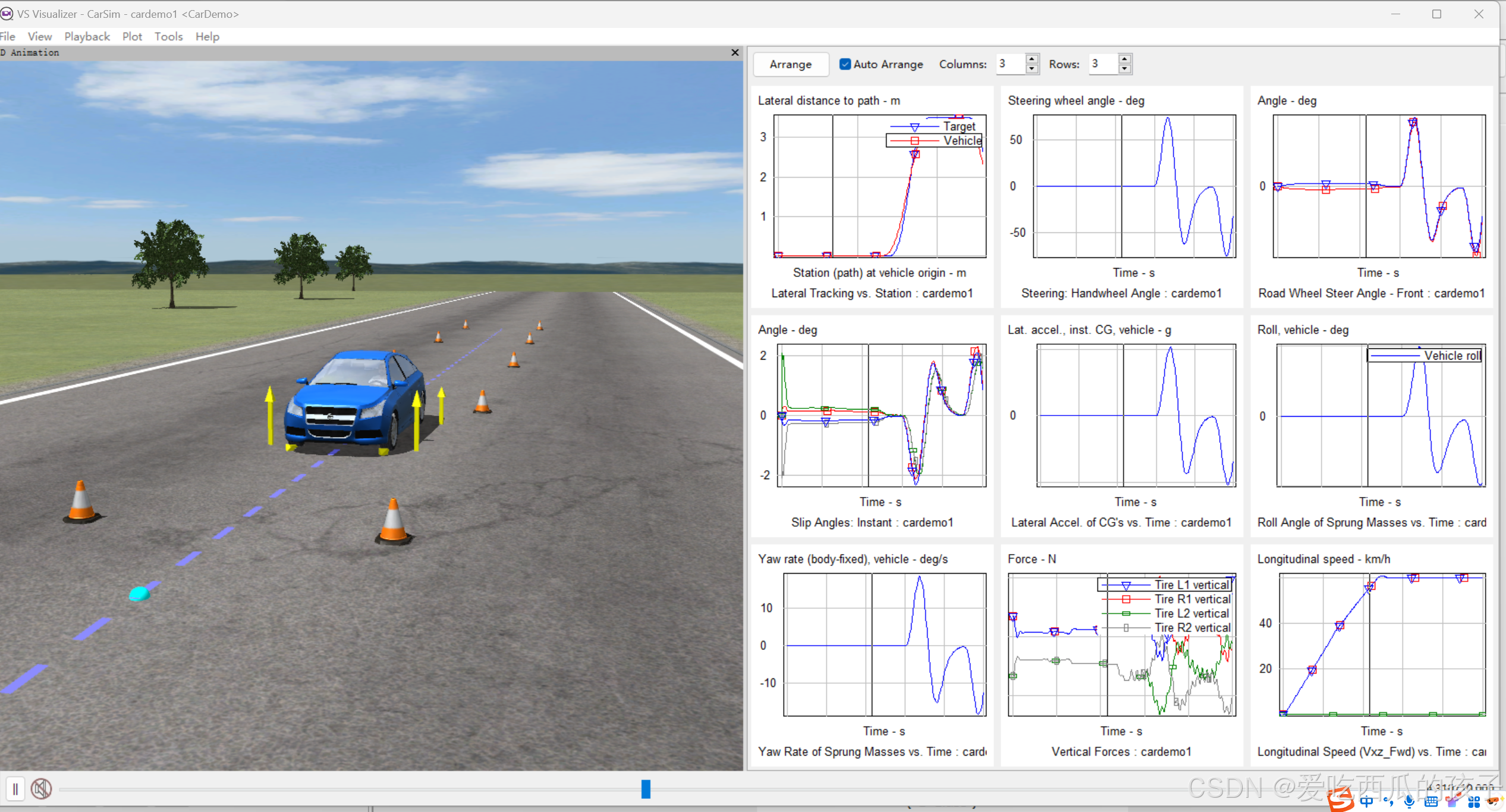Close the 3D Animation panel
Image resolution: width=1506 pixels, height=812 pixels.
[x=735, y=53]
